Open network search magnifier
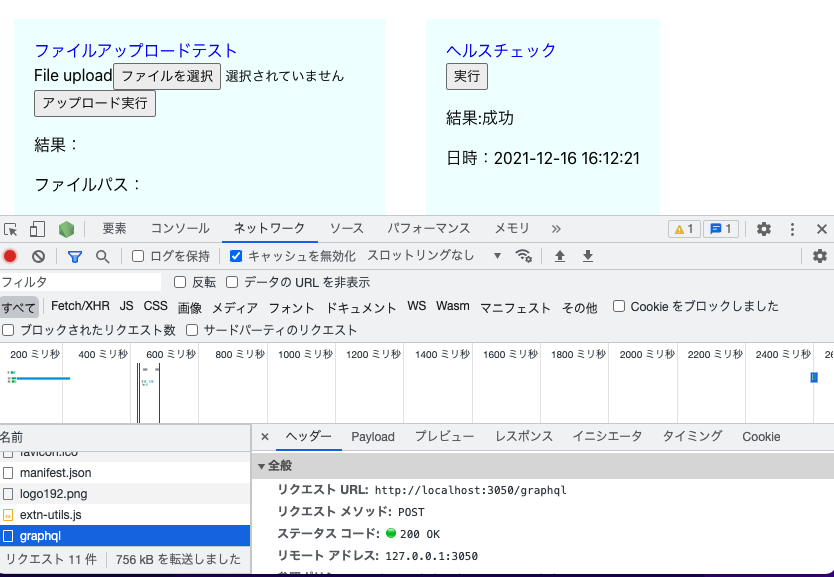 coord(103,257)
